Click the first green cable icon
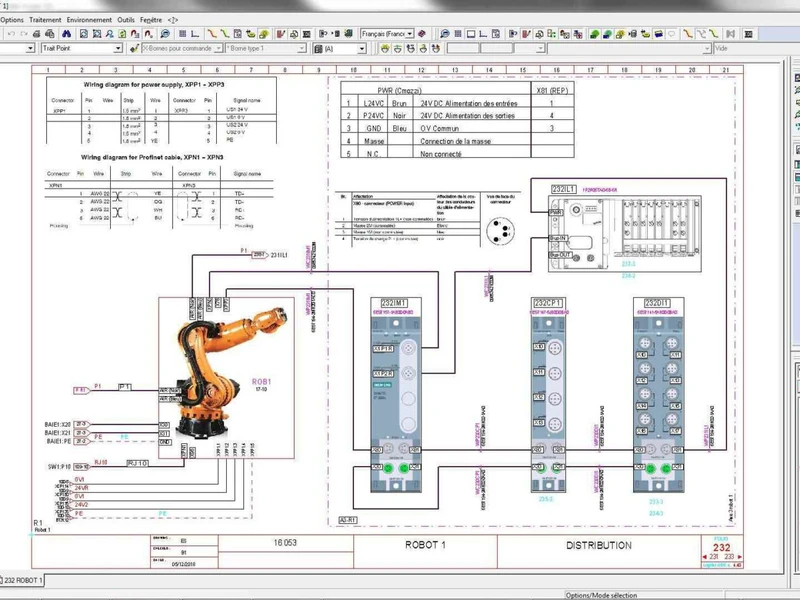The width and height of the screenshot is (800, 600). point(594,34)
